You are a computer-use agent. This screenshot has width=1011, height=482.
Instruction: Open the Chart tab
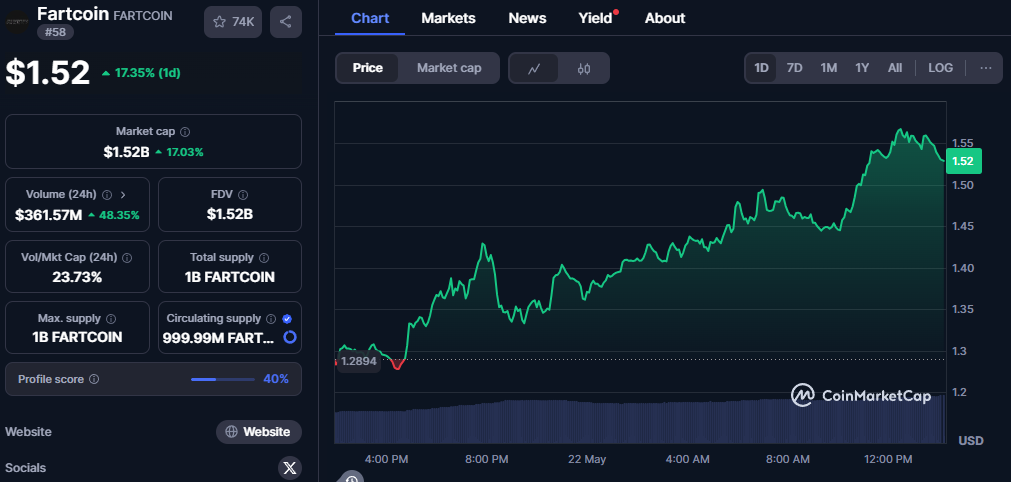coord(370,18)
